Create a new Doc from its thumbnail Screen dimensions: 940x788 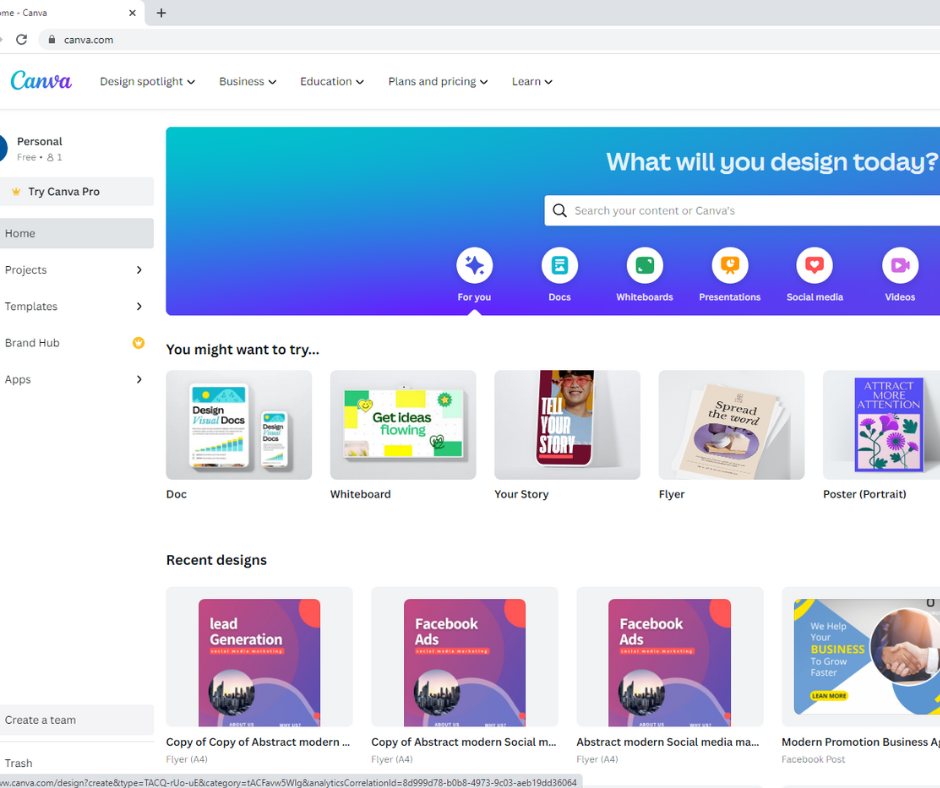(x=239, y=425)
